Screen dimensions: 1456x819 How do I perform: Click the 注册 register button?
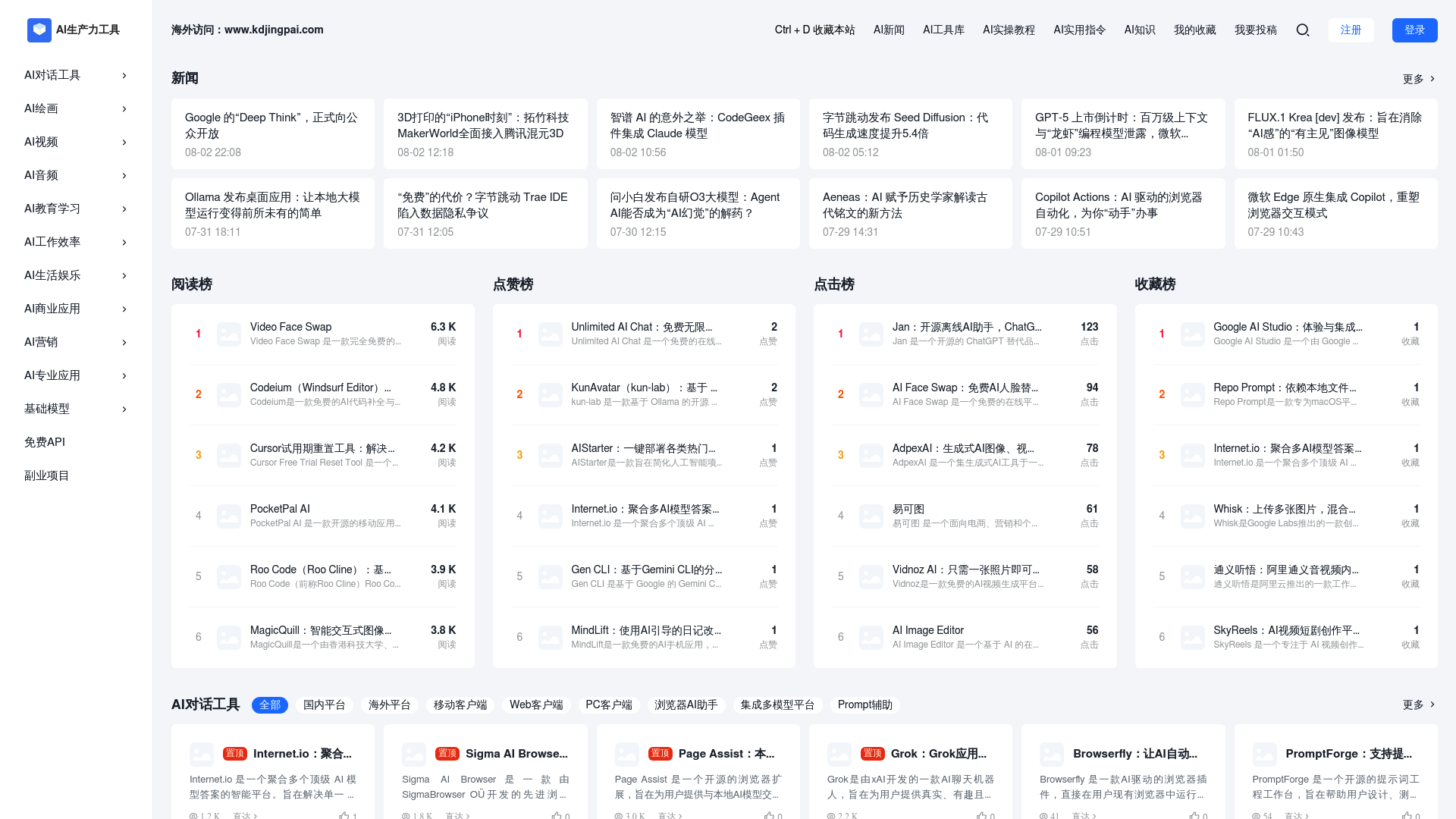(x=1351, y=30)
